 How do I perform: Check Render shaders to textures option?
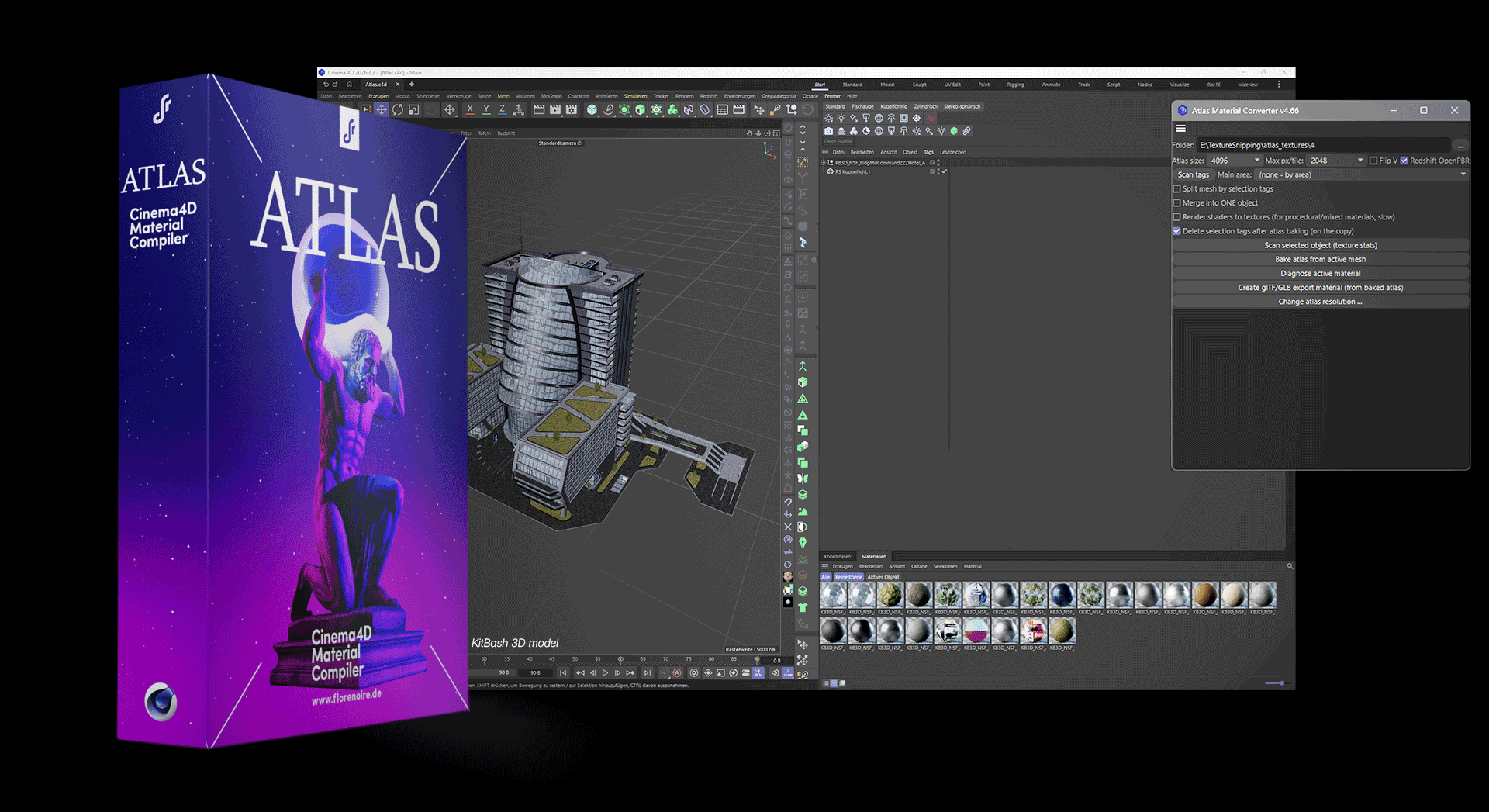1176,217
